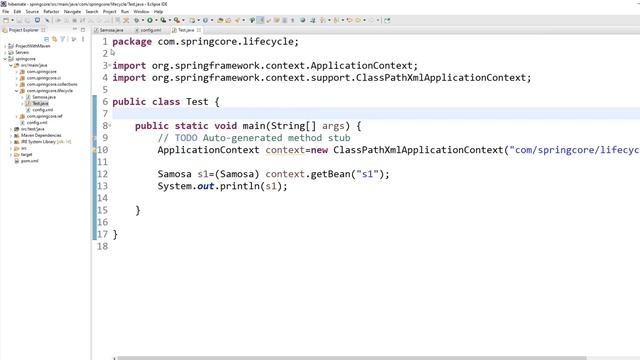Close the Project Explorer view tab
Image resolution: width=640 pixels, height=360 pixels.
(43, 30)
